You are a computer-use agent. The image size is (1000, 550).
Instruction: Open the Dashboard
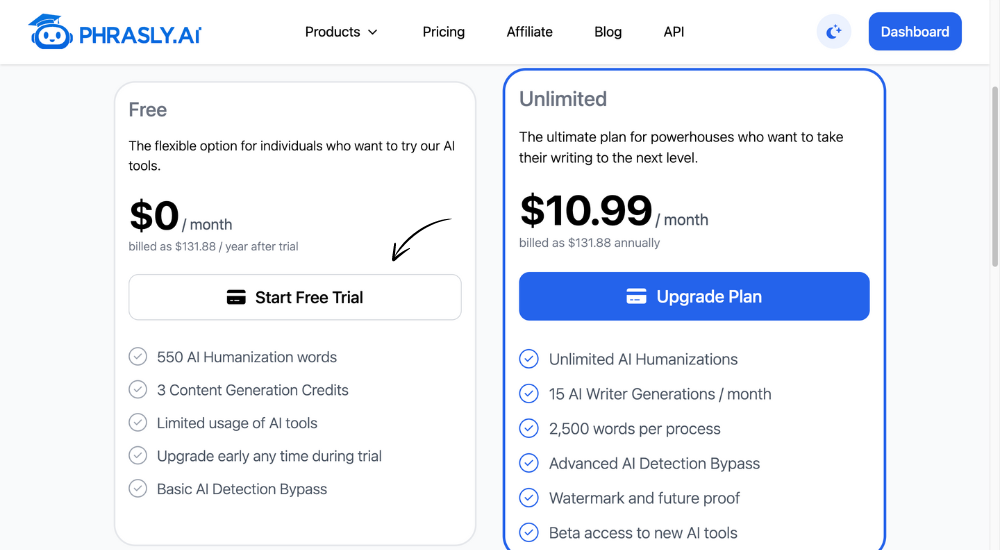(x=915, y=31)
